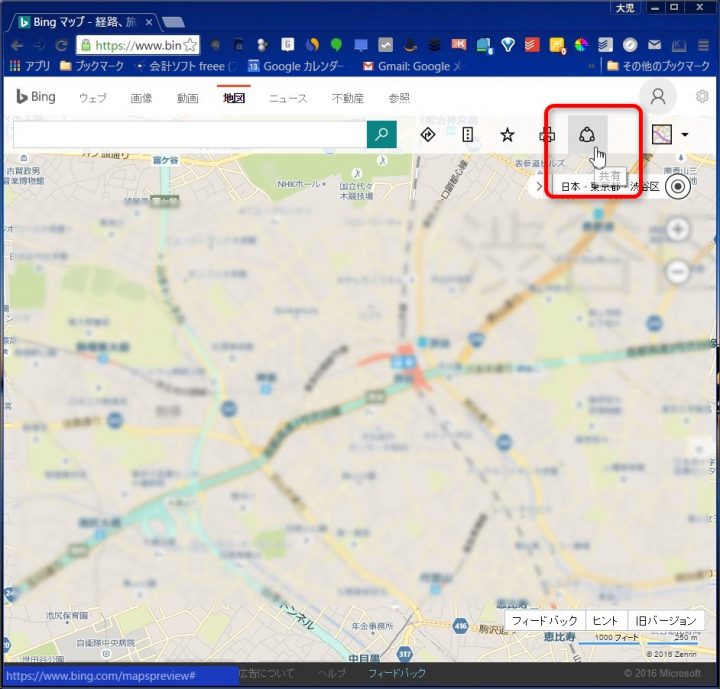Screen dimensions: 720x689
Task: Click the teal search magnifier button
Action: click(382, 135)
